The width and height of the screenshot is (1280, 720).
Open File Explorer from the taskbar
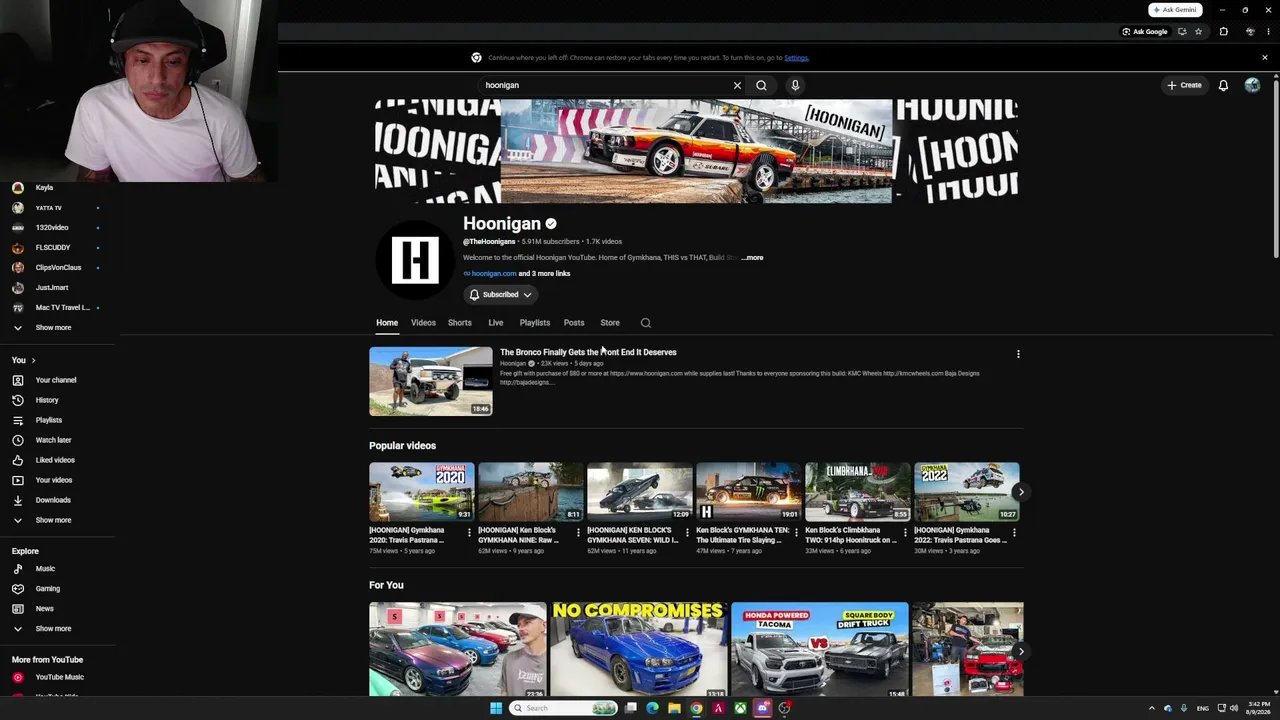point(675,708)
